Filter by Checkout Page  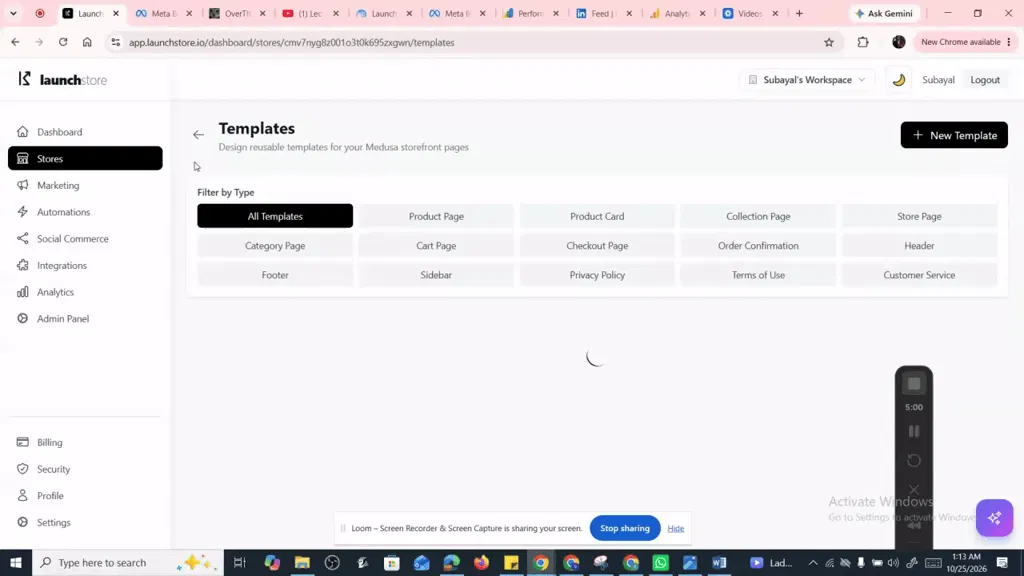pyautogui.click(x=597, y=246)
